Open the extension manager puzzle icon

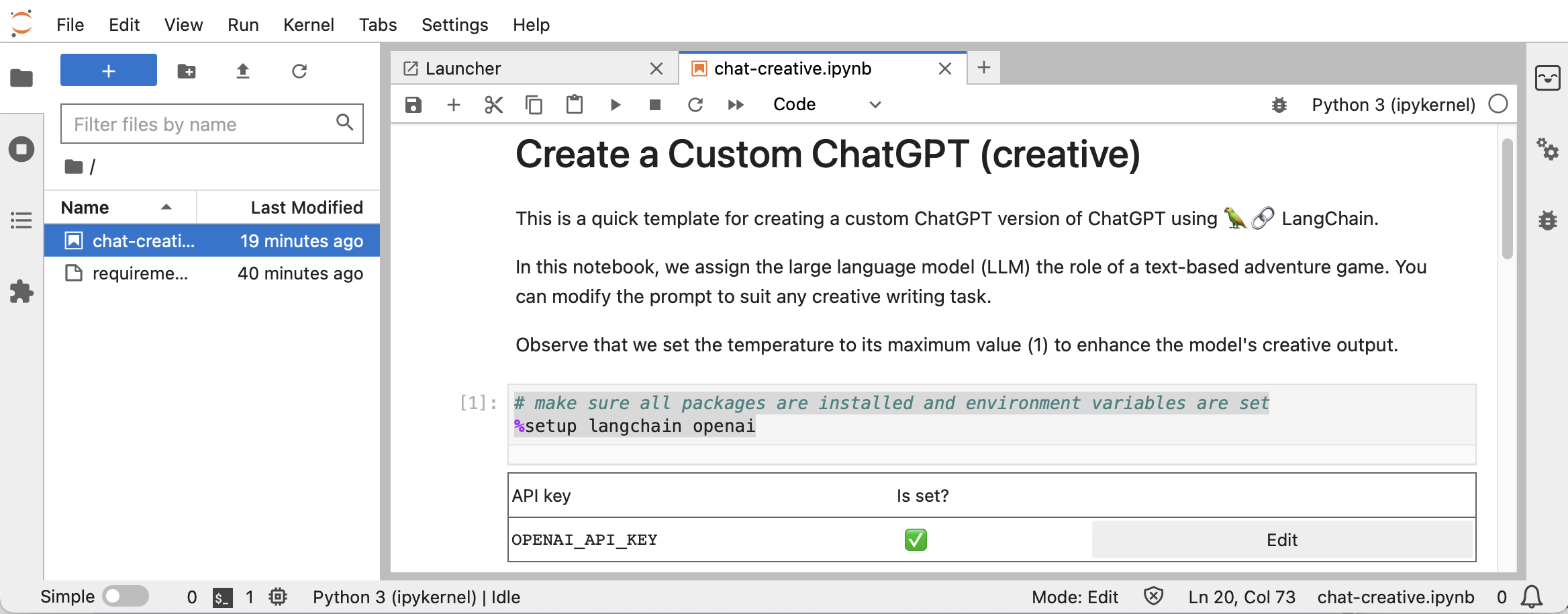[21, 292]
